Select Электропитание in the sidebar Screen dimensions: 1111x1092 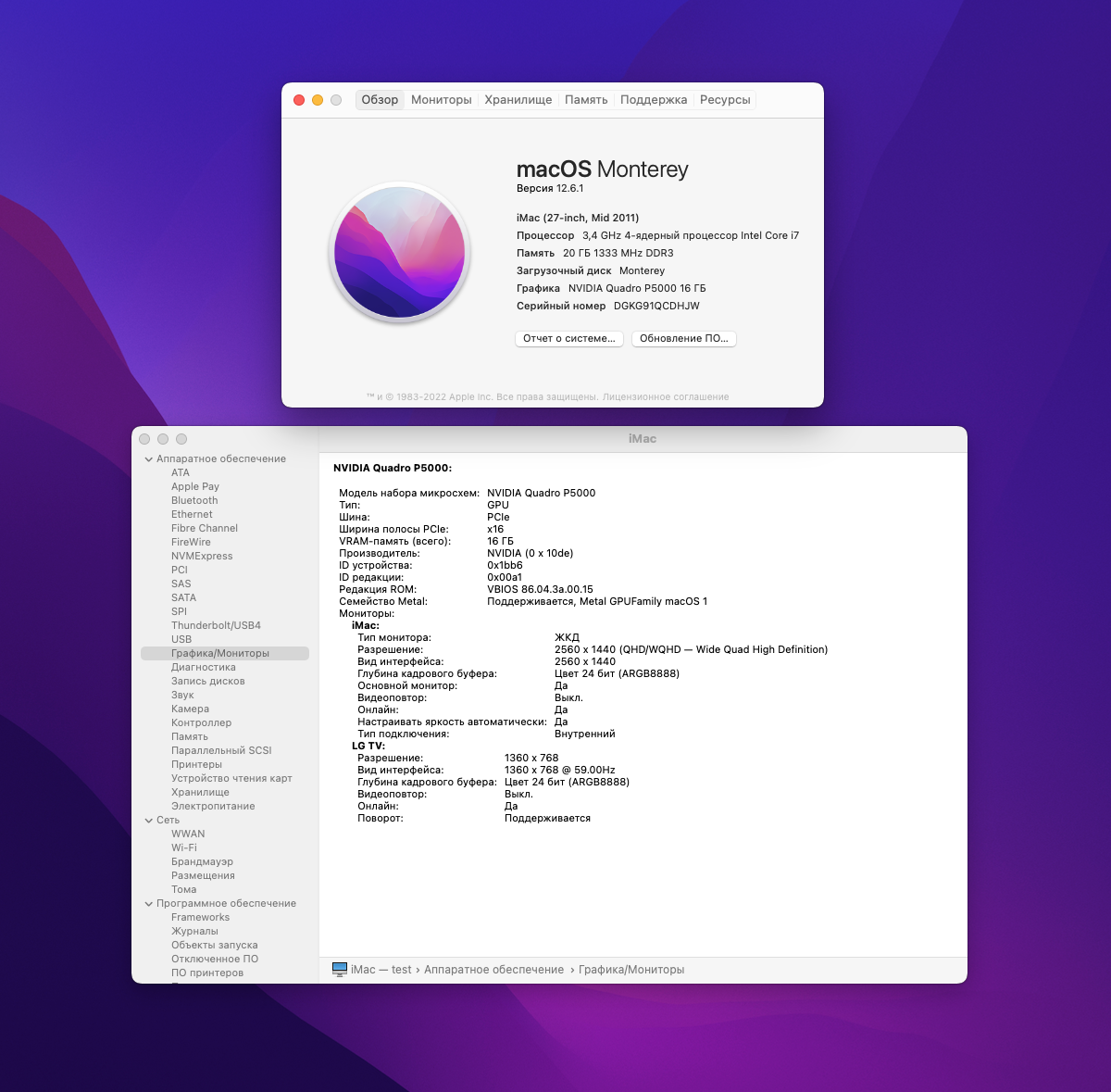213,807
